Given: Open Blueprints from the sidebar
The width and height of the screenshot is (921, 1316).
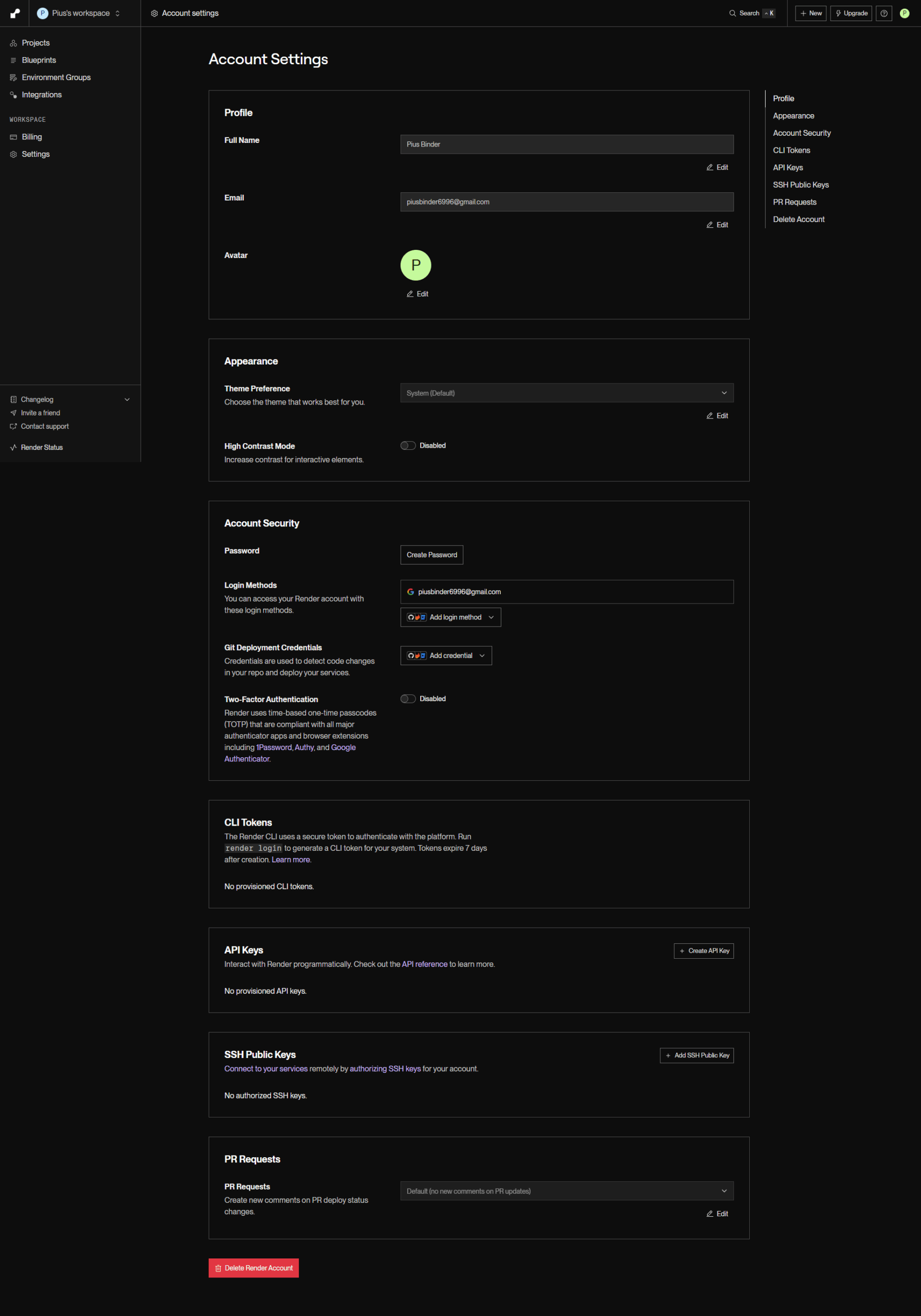Looking at the screenshot, I should [x=39, y=60].
